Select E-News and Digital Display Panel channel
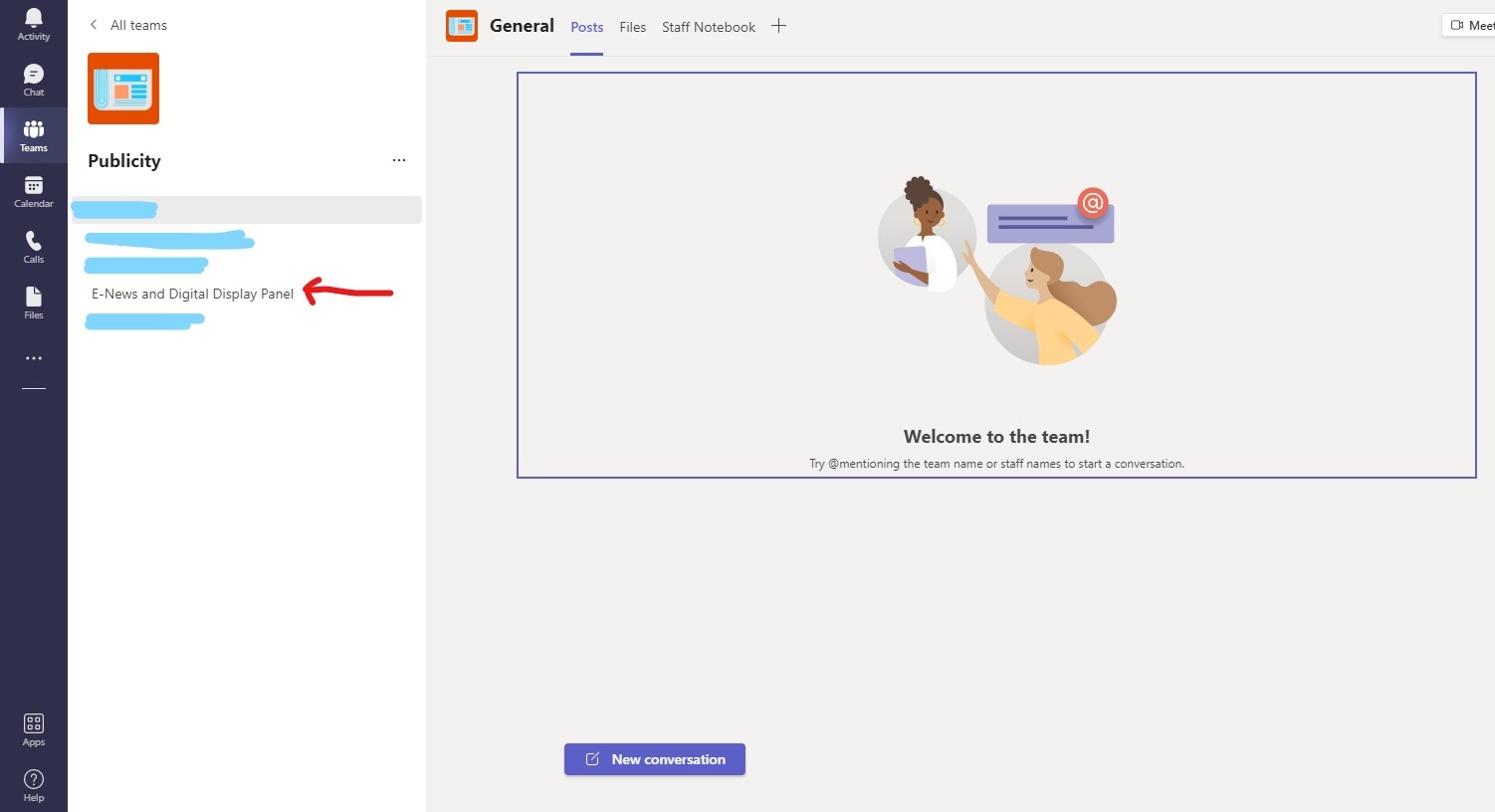 (x=192, y=294)
